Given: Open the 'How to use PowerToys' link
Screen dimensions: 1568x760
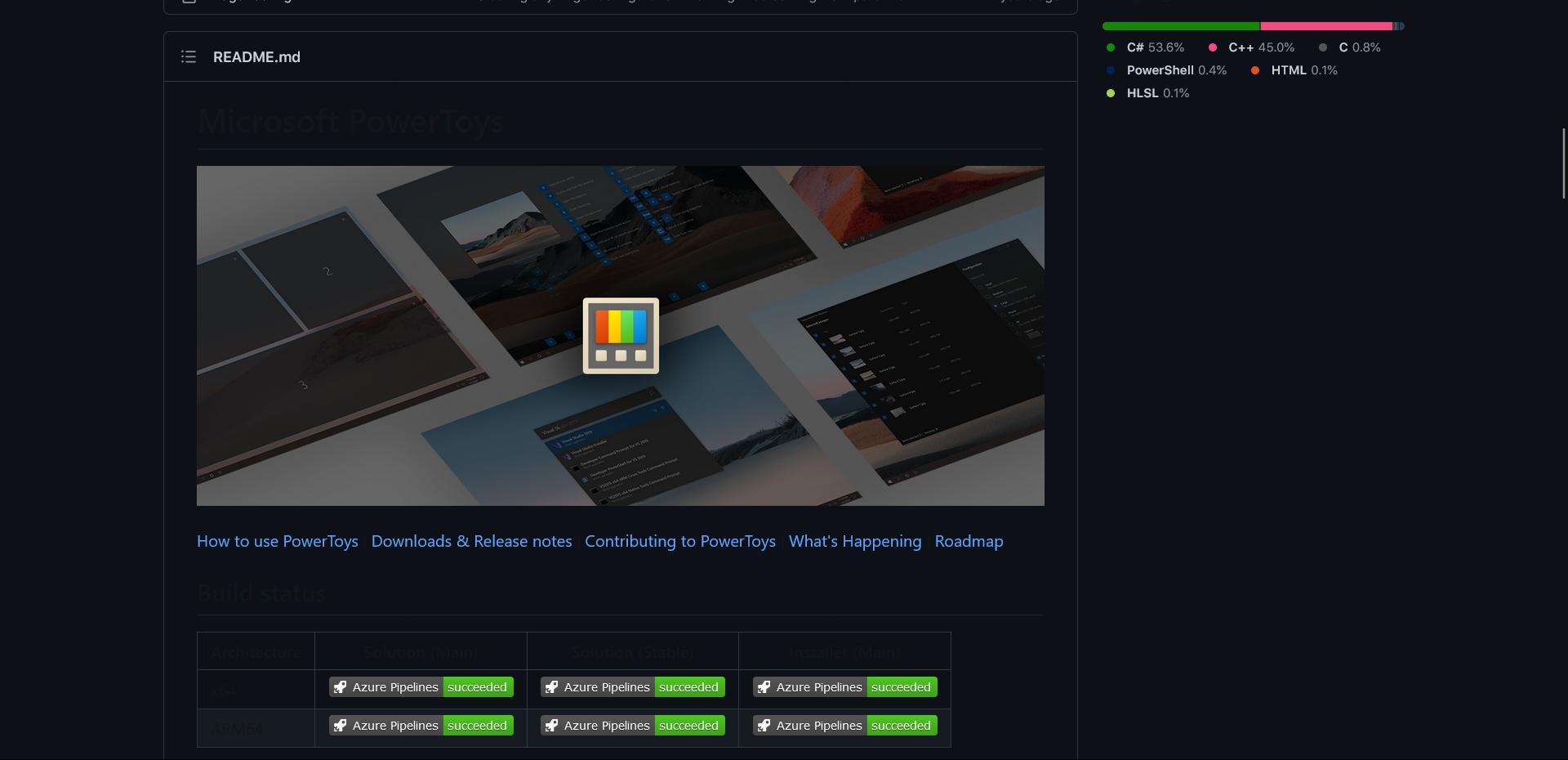Looking at the screenshot, I should click(277, 541).
